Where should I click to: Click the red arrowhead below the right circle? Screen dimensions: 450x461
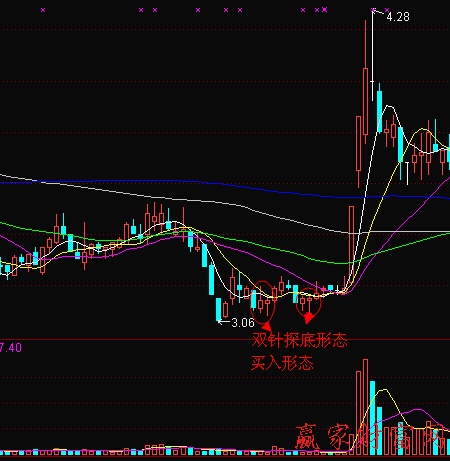pyautogui.click(x=308, y=318)
